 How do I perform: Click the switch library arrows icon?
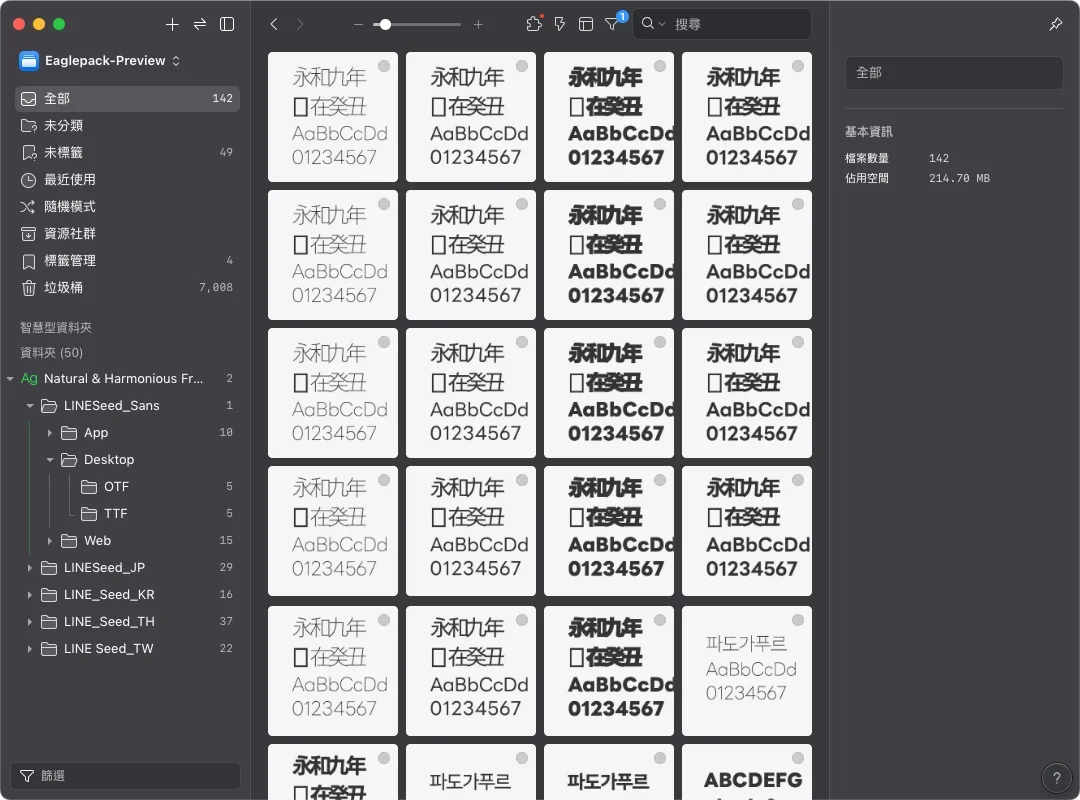200,24
